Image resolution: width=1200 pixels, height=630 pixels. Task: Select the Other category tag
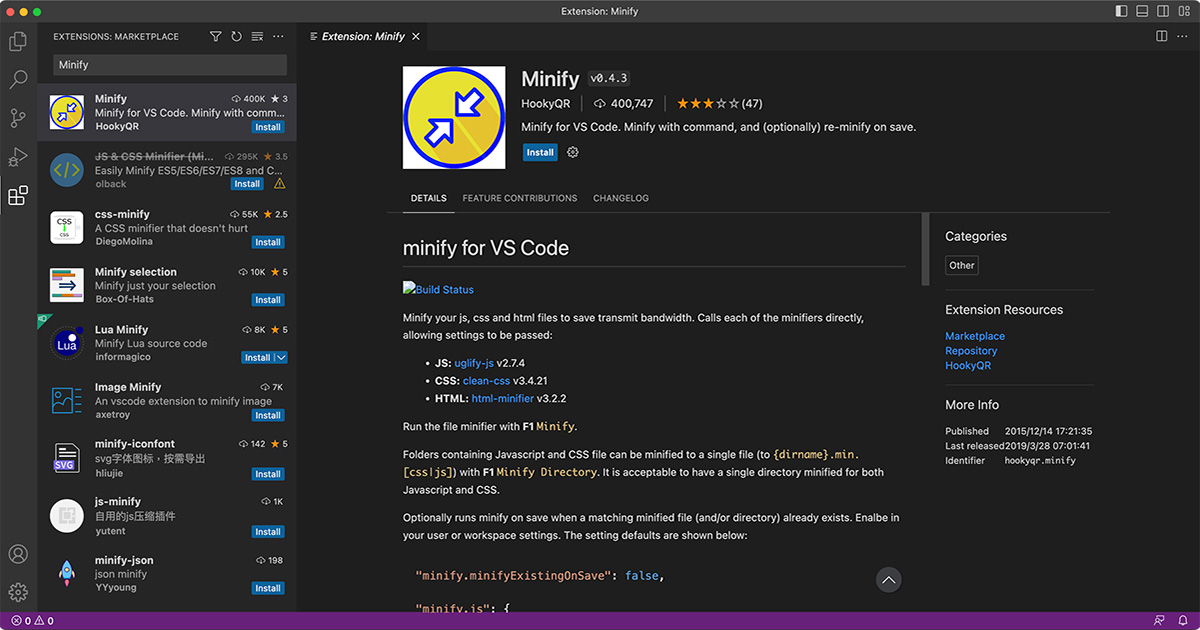962,265
